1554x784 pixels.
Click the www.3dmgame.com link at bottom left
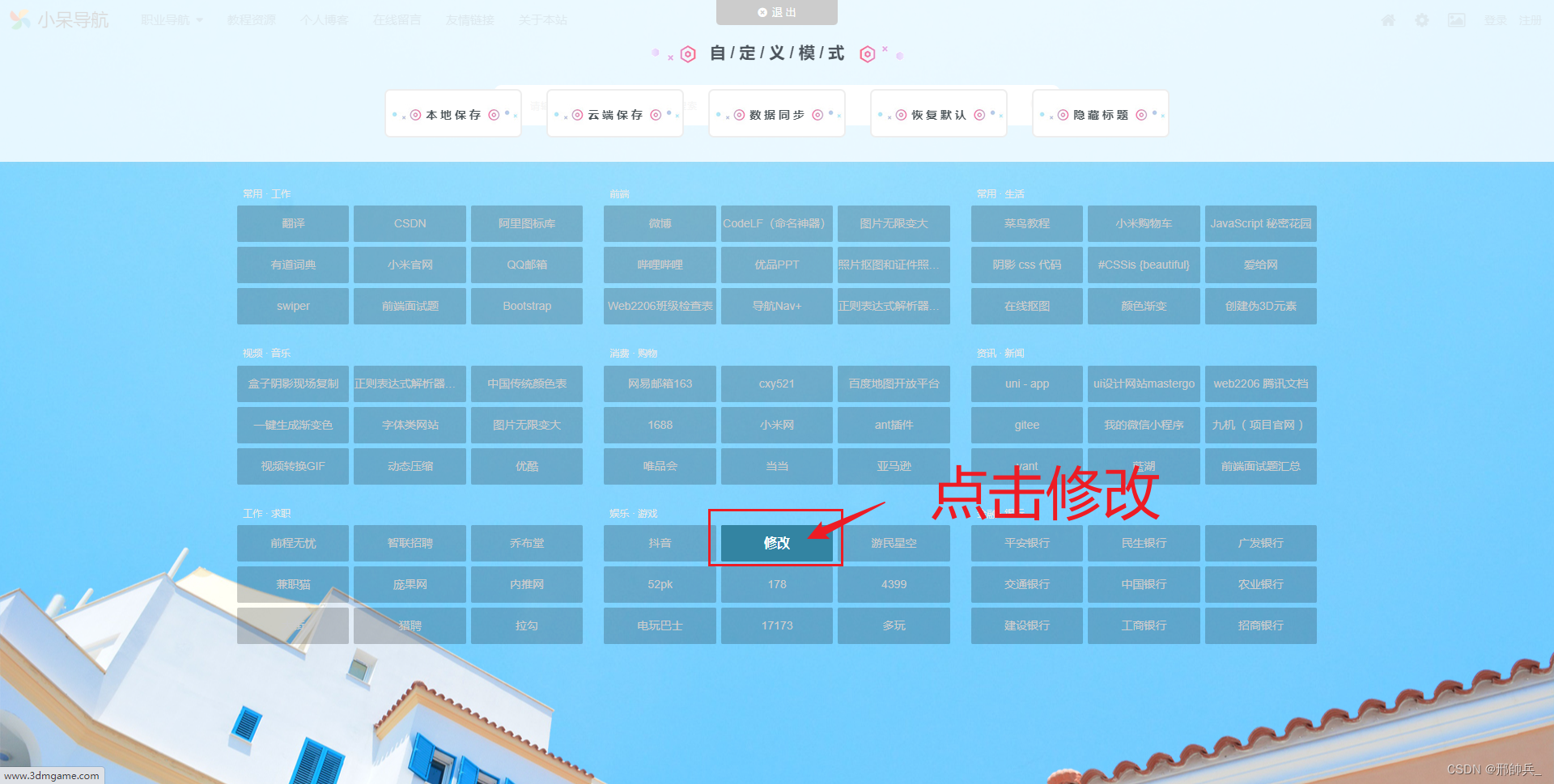point(52,774)
